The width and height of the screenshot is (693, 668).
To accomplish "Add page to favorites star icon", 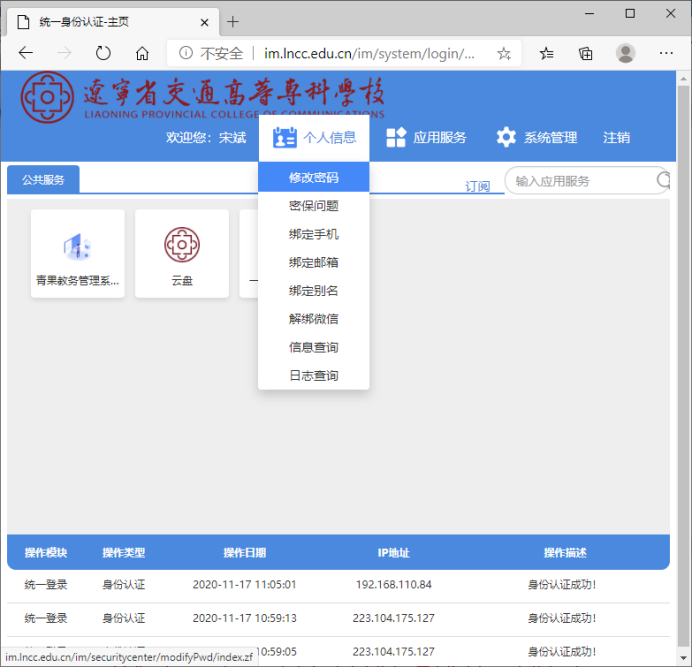I will click(x=503, y=53).
